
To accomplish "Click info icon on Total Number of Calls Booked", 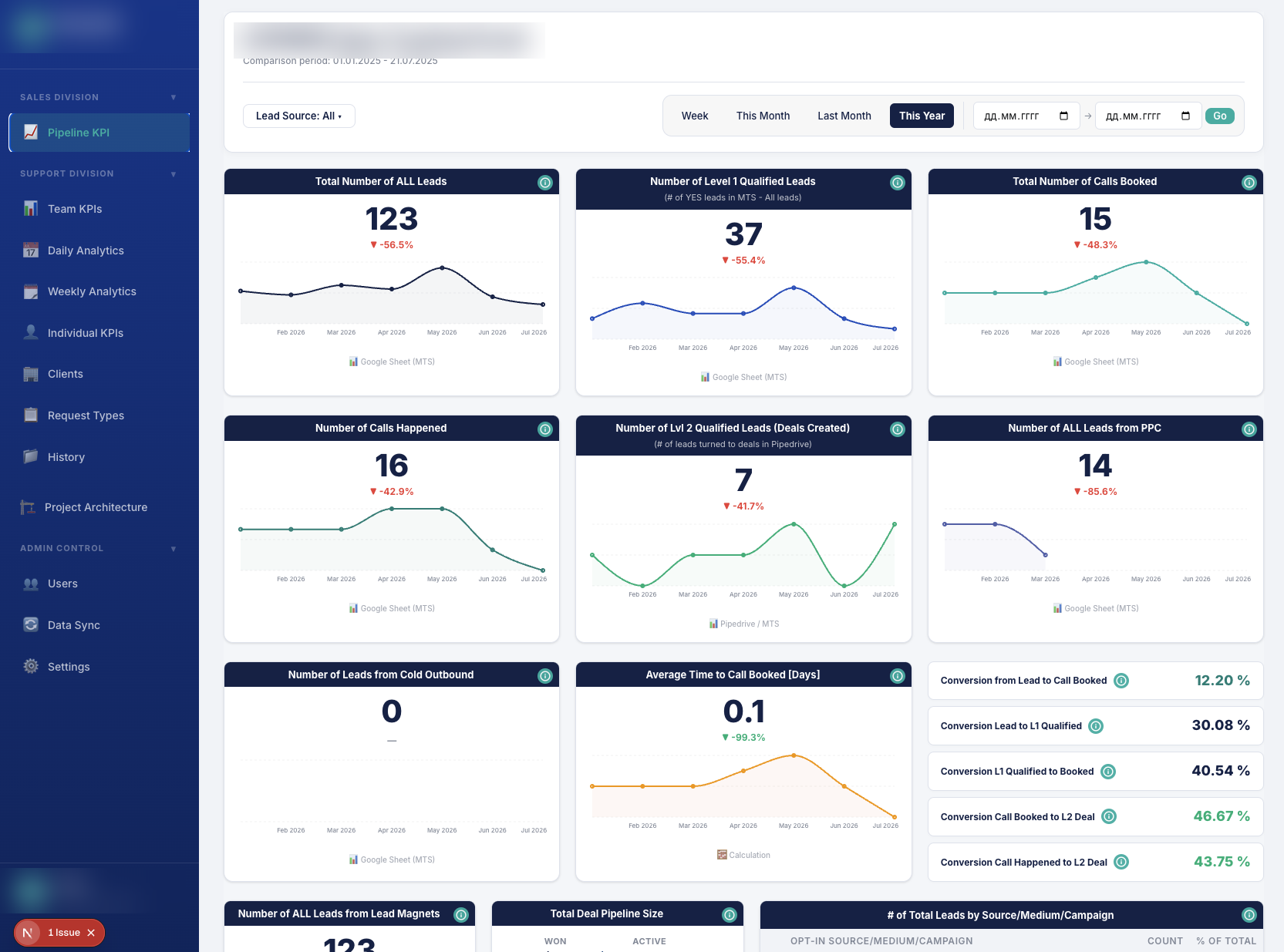I will [1249, 183].
